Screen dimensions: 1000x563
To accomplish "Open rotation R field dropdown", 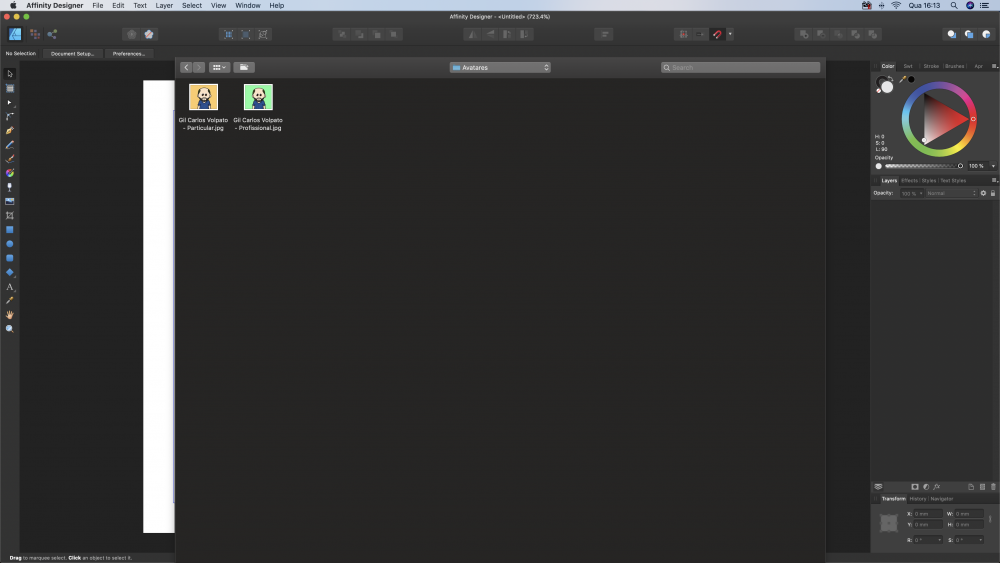I will [939, 540].
